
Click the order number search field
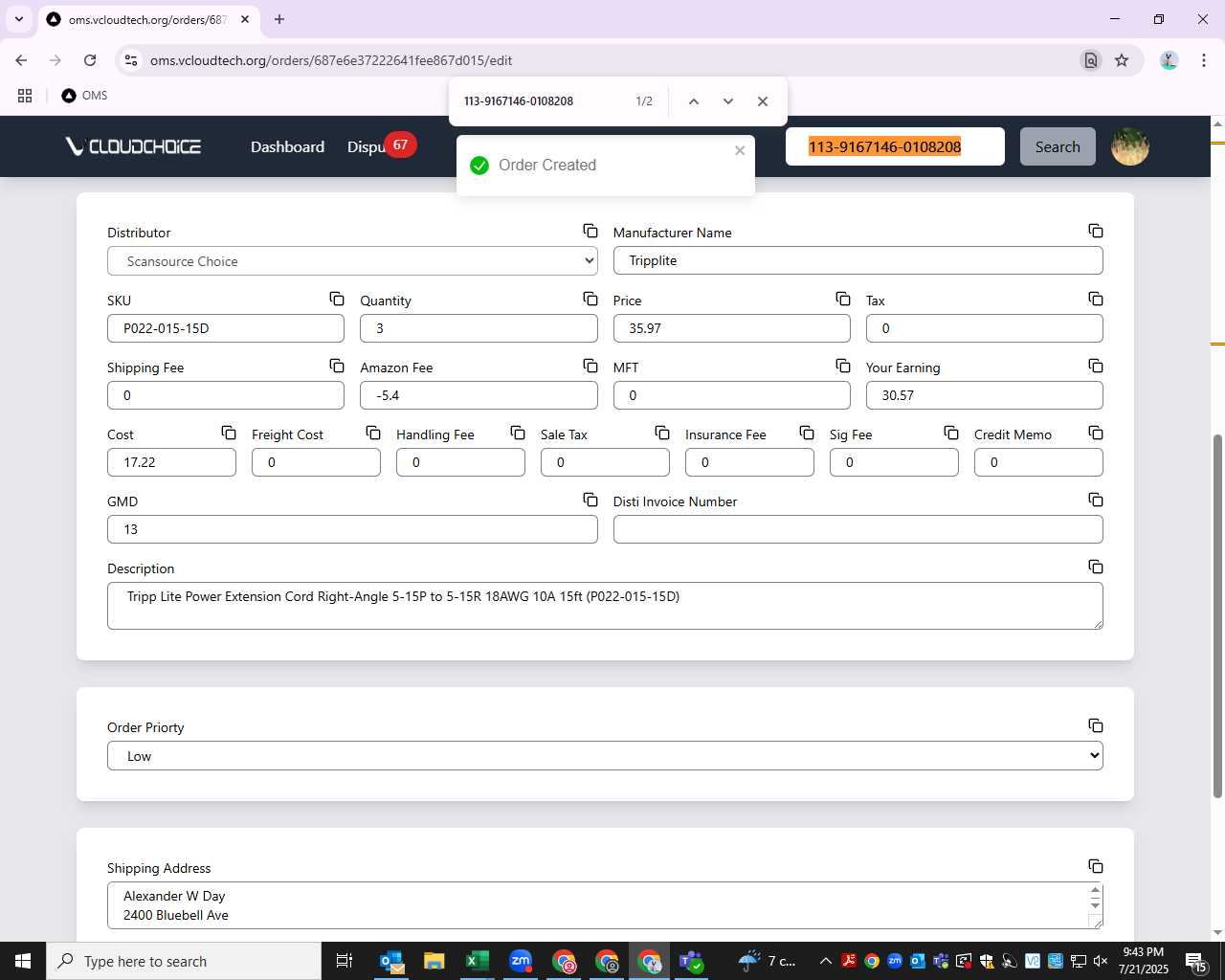pyautogui.click(x=895, y=146)
